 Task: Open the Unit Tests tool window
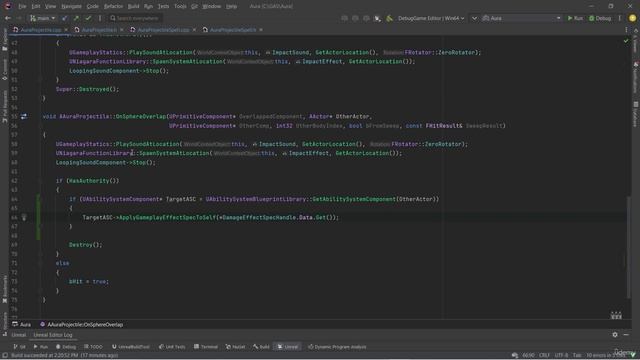click(x=172, y=347)
